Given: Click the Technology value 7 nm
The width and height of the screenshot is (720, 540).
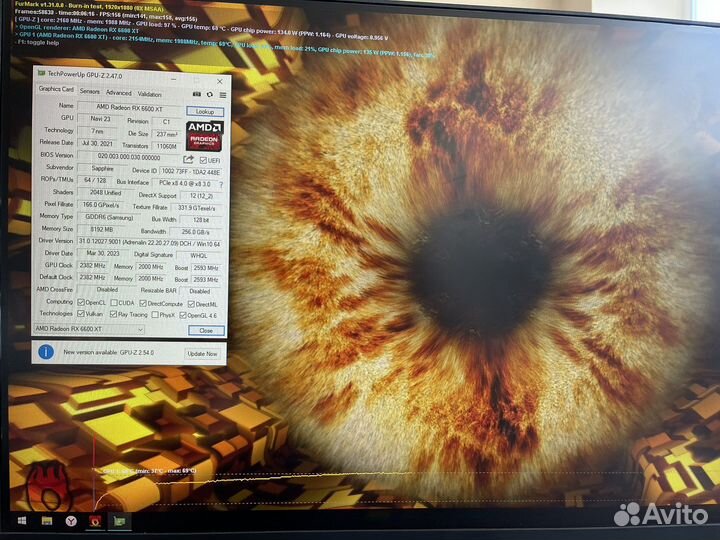Looking at the screenshot, I should [97, 131].
